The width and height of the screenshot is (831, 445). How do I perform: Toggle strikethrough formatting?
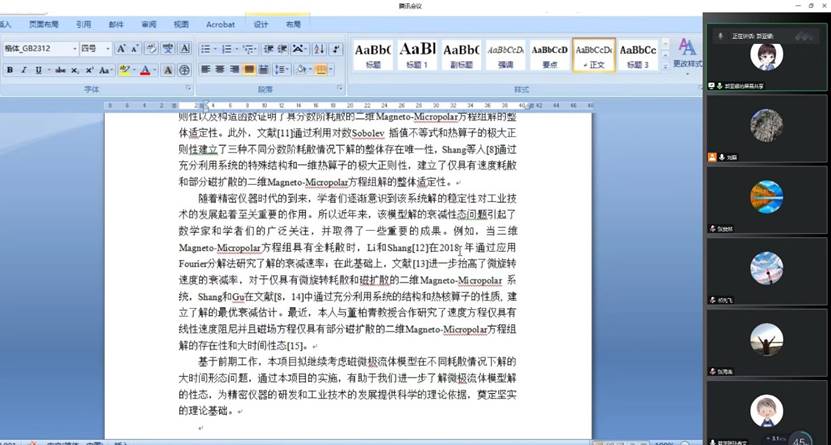(x=60, y=70)
